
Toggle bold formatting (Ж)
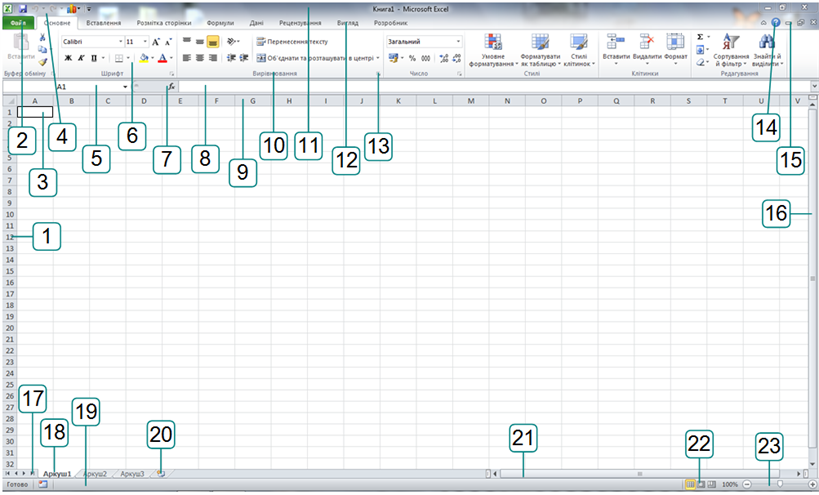pyautogui.click(x=68, y=58)
